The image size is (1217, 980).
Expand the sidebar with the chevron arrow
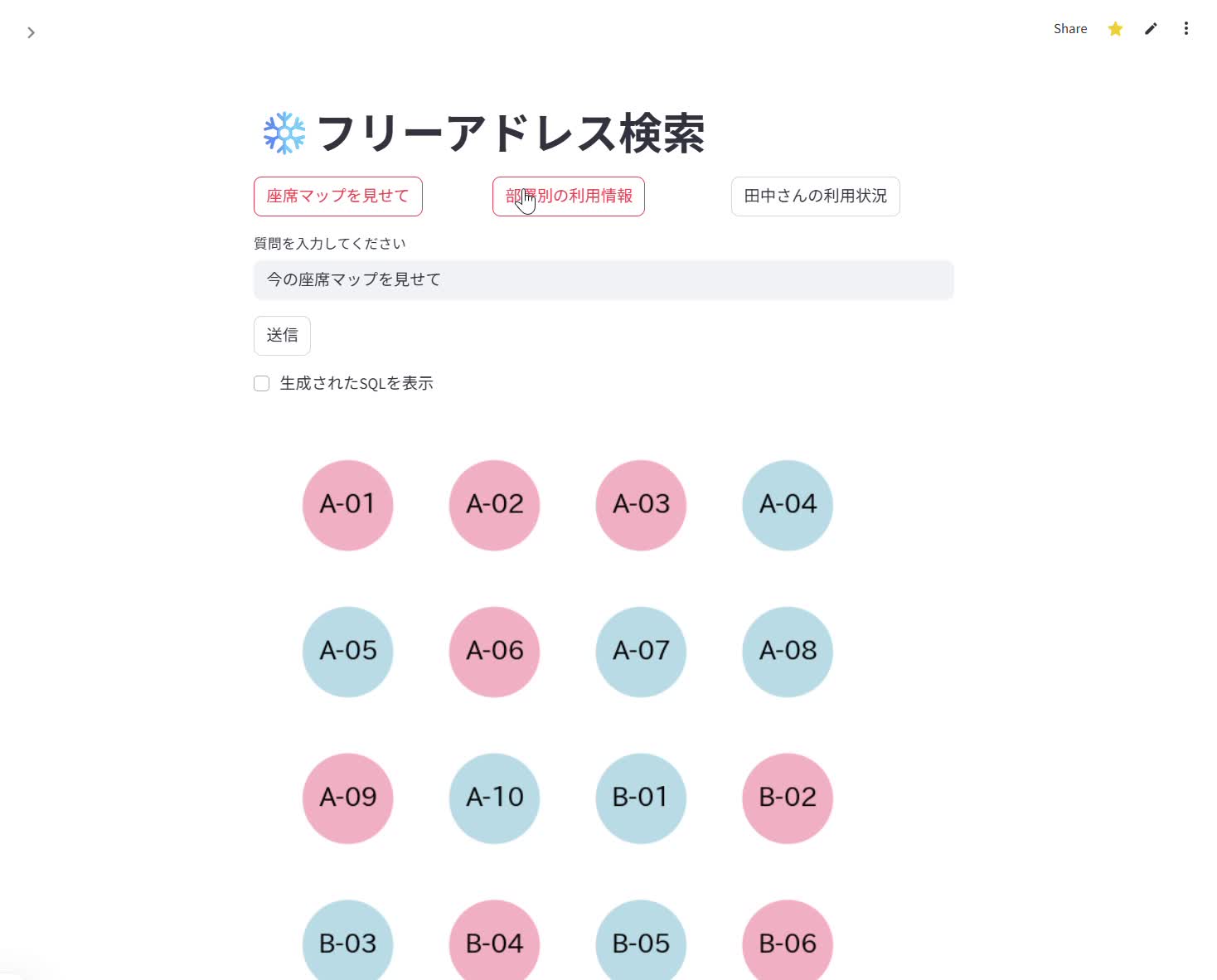pos(31,32)
